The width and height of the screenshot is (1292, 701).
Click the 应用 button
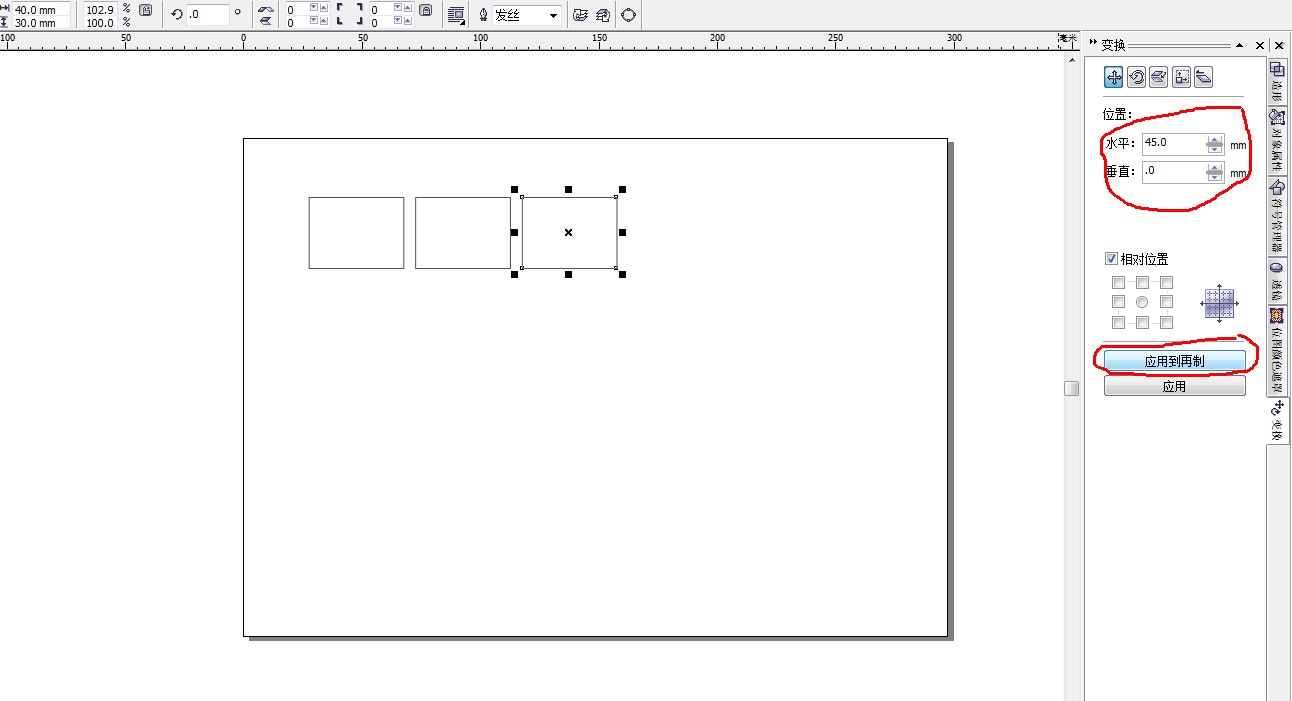(x=1174, y=386)
